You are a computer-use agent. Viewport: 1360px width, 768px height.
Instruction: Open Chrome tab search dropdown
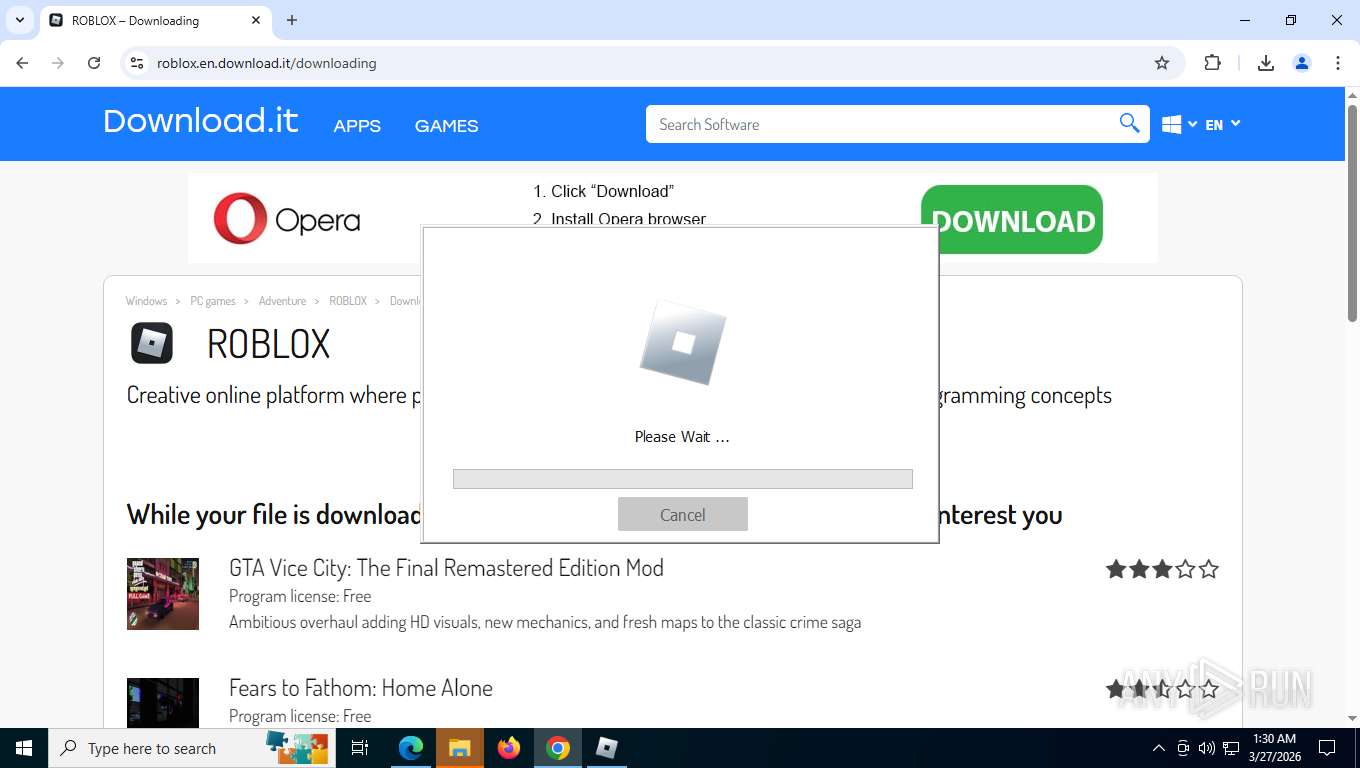pyautogui.click(x=19, y=20)
